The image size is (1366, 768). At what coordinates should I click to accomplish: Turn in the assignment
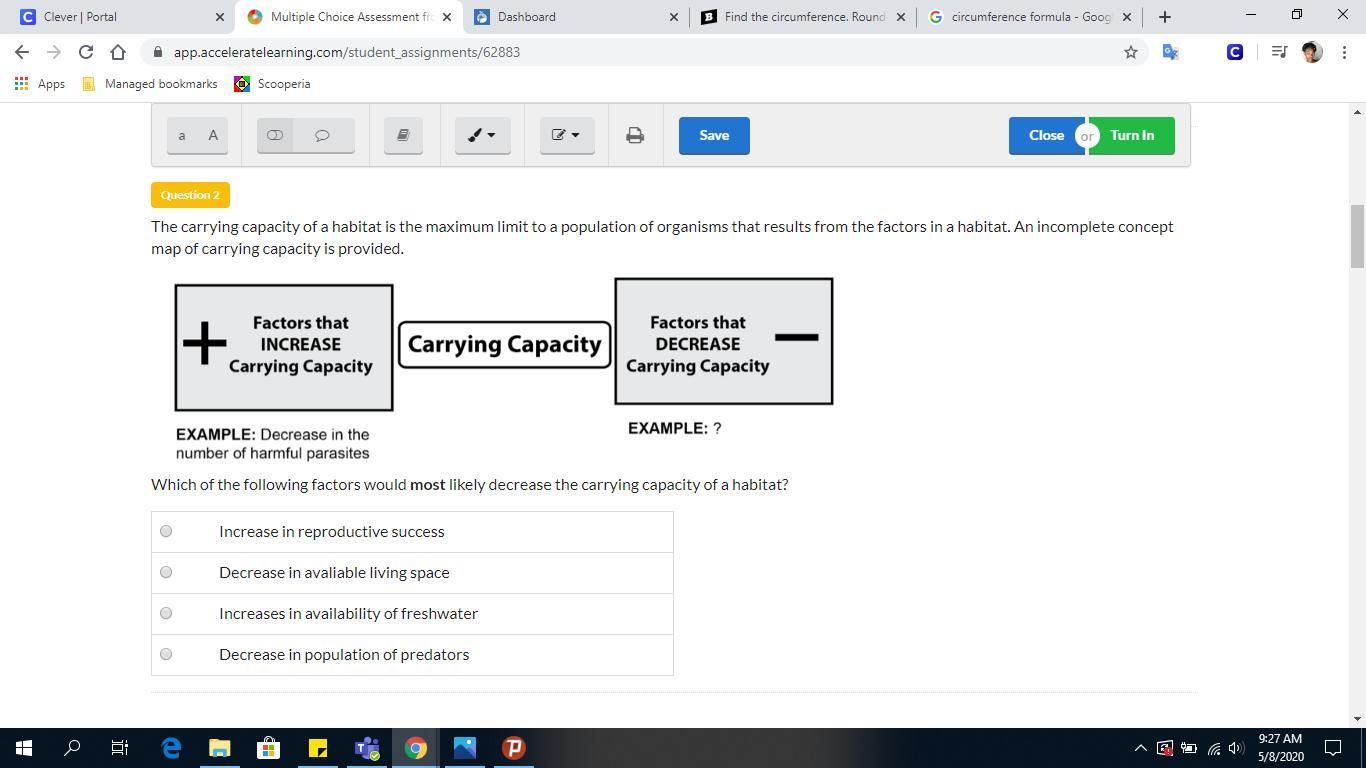pyautogui.click(x=1132, y=135)
